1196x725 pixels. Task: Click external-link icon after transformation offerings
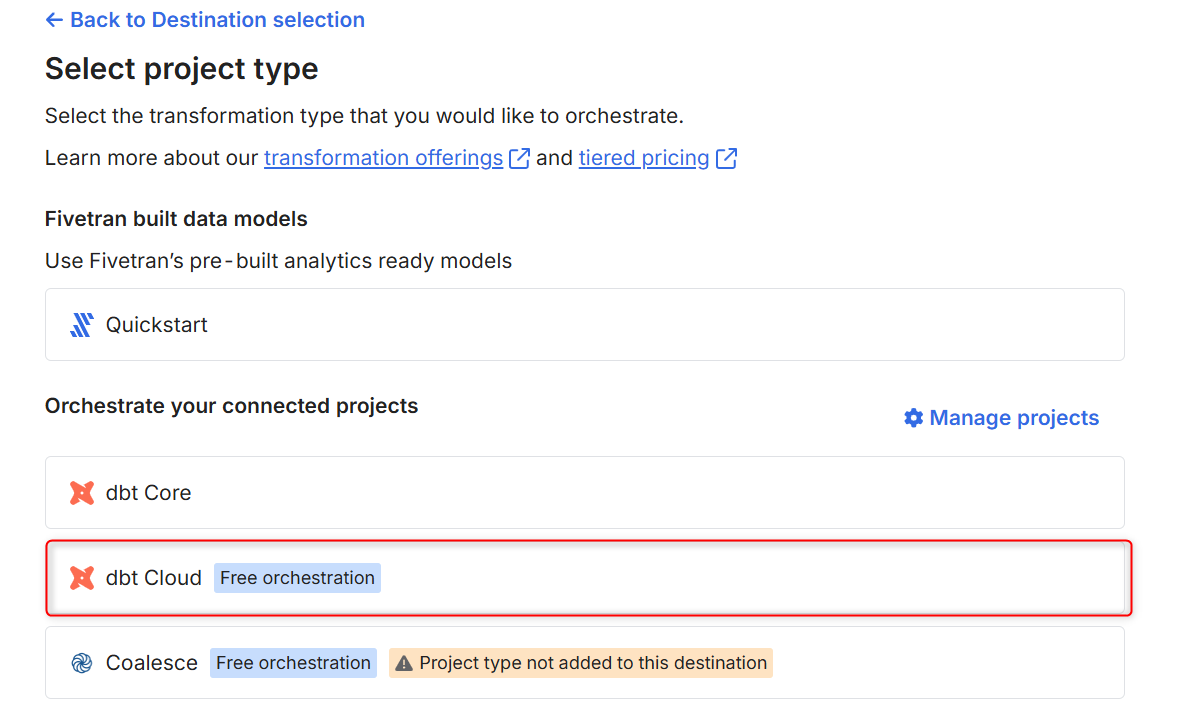520,158
